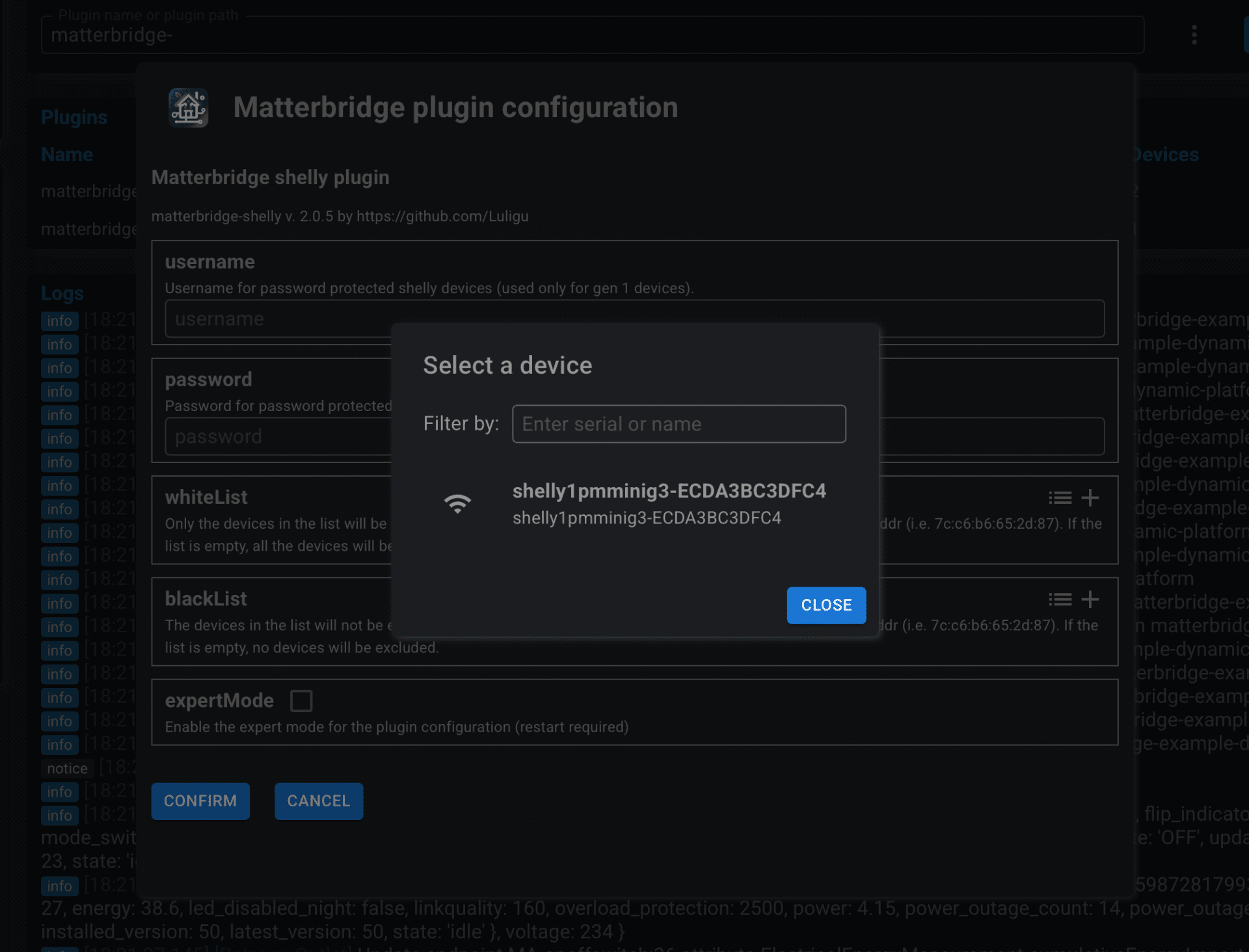This screenshot has width=1249, height=952.
Task: Click the Filter by serial or name input
Action: (x=679, y=424)
